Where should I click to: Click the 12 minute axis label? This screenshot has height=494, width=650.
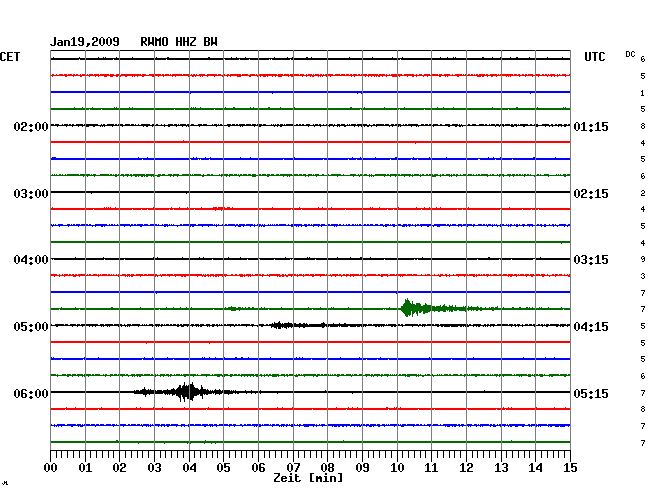point(466,468)
